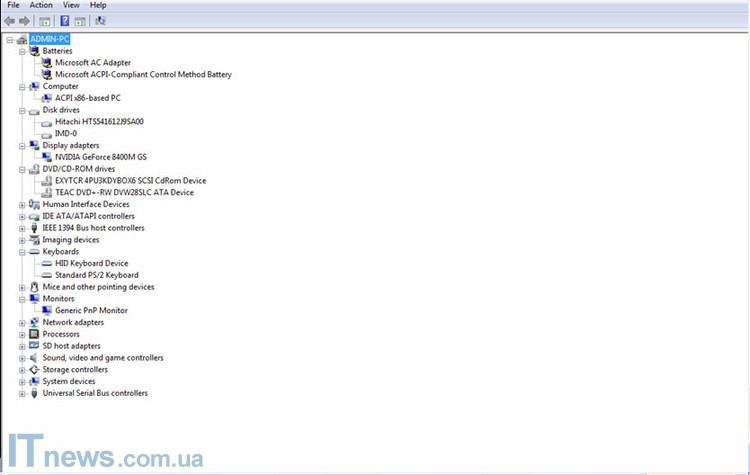Select Generic PnP Monitor entry

[x=91, y=310]
